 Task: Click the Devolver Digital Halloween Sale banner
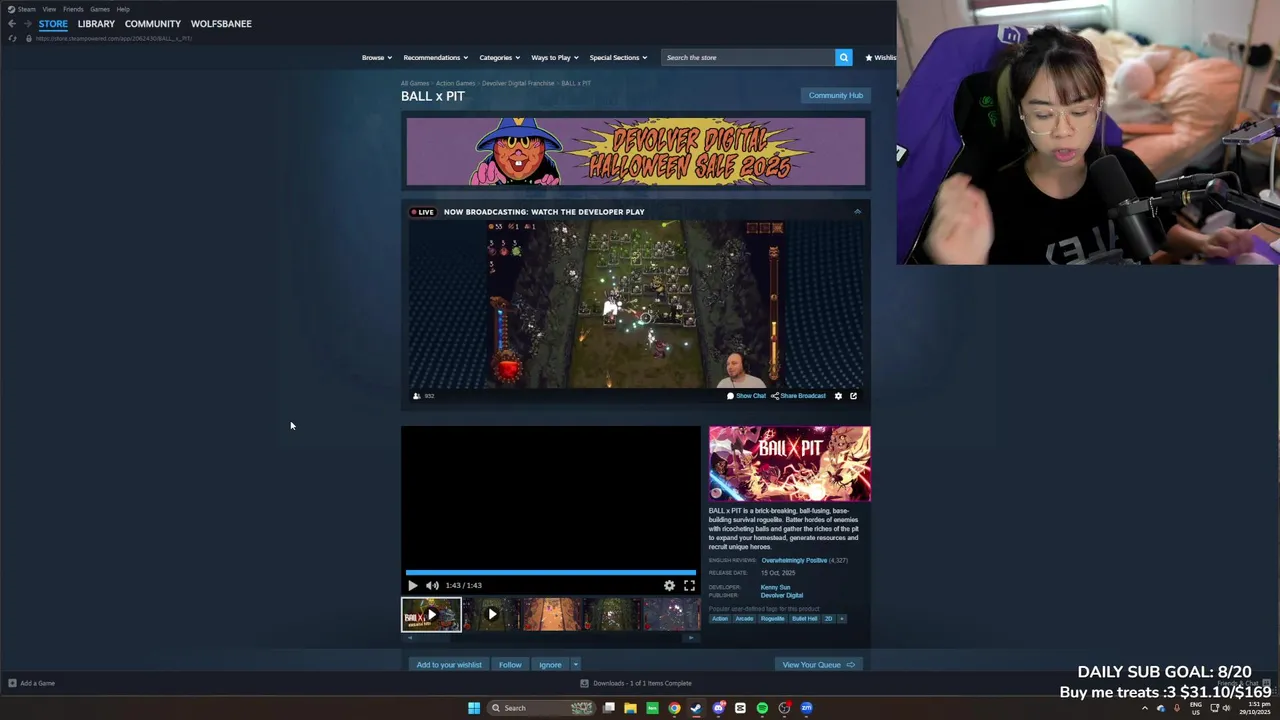[636, 152]
